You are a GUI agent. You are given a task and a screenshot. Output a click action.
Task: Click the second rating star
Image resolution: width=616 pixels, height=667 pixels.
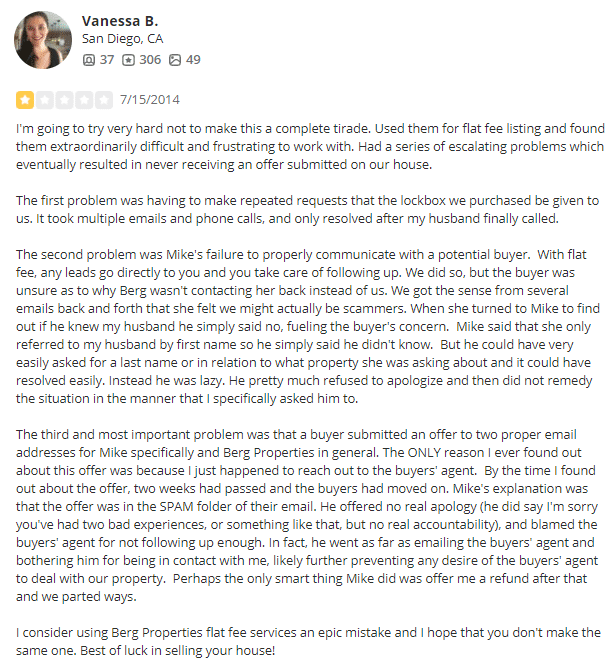[44, 100]
